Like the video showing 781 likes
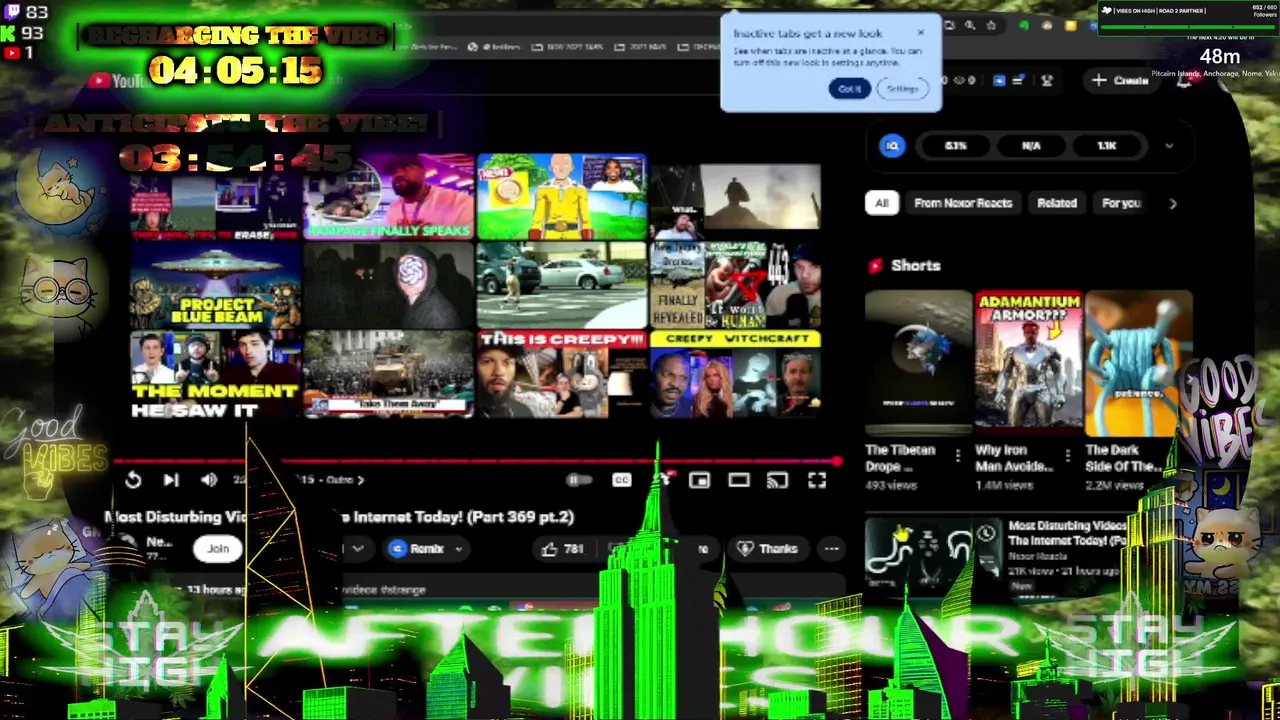 pyautogui.click(x=562, y=548)
